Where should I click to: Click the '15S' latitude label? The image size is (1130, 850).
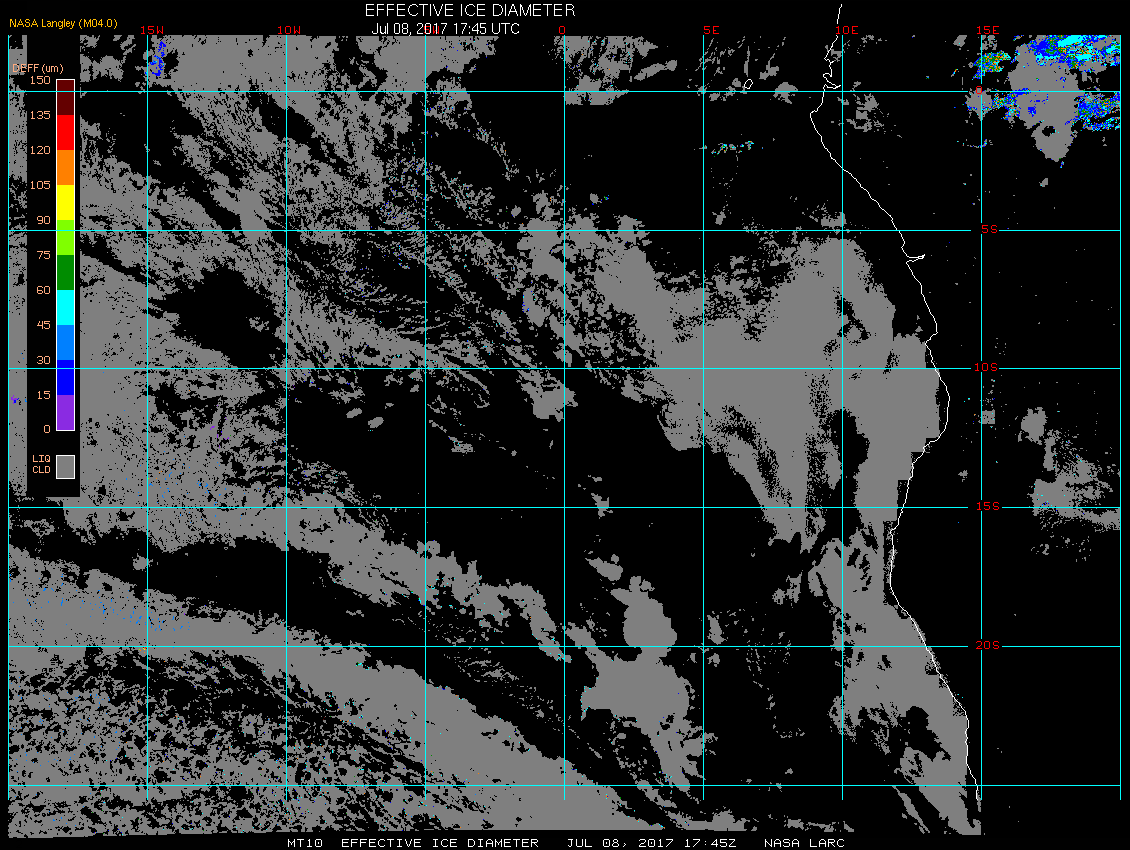[x=988, y=507]
